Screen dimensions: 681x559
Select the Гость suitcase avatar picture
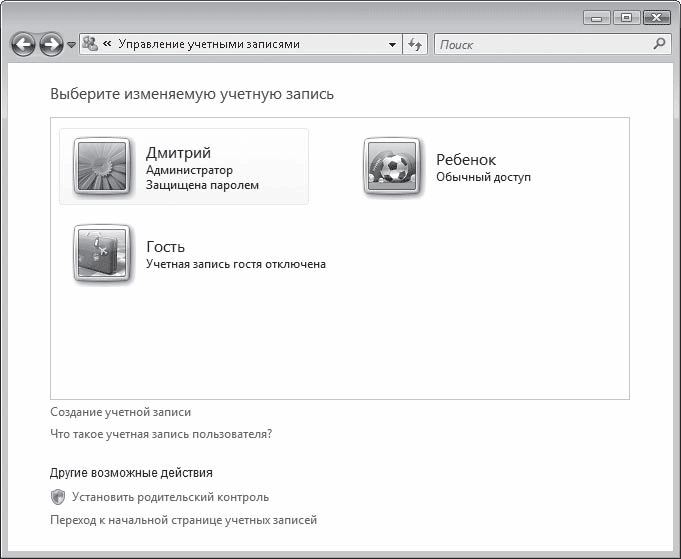[x=102, y=254]
